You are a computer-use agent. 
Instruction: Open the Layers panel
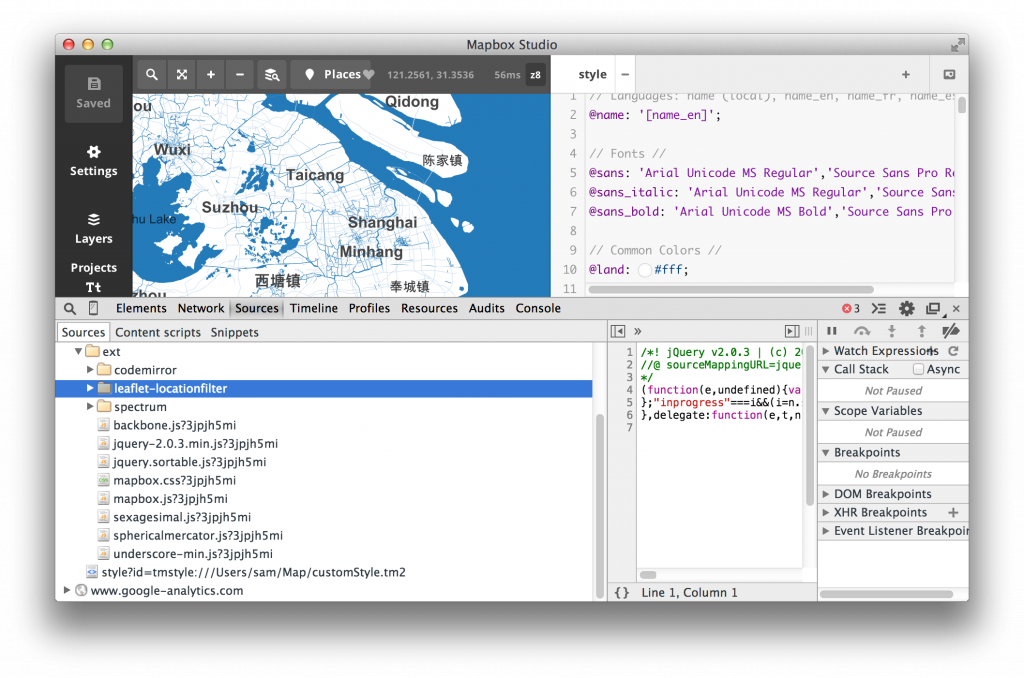pyautogui.click(x=93, y=229)
